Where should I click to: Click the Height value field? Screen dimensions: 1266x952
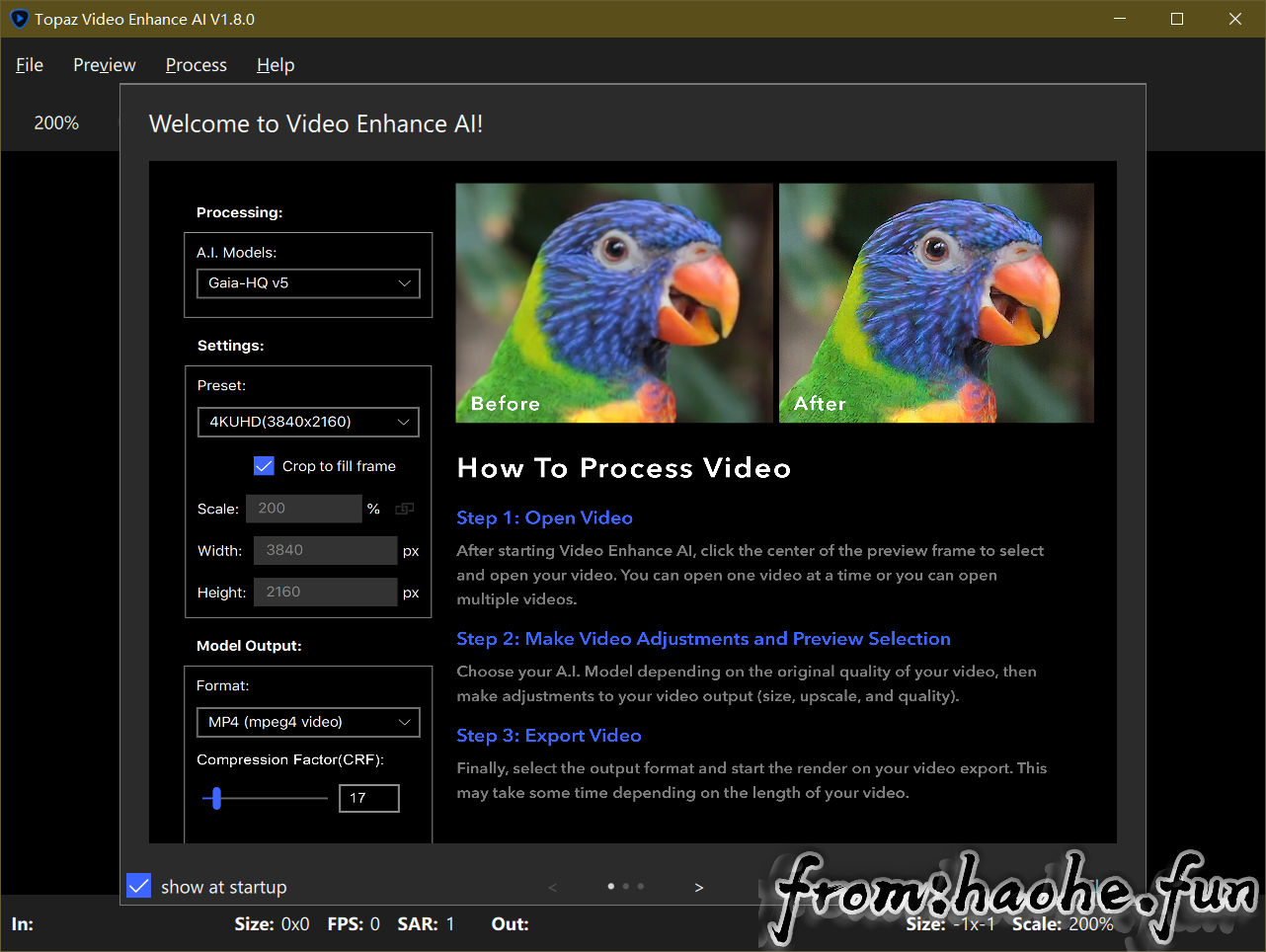pyautogui.click(x=325, y=592)
